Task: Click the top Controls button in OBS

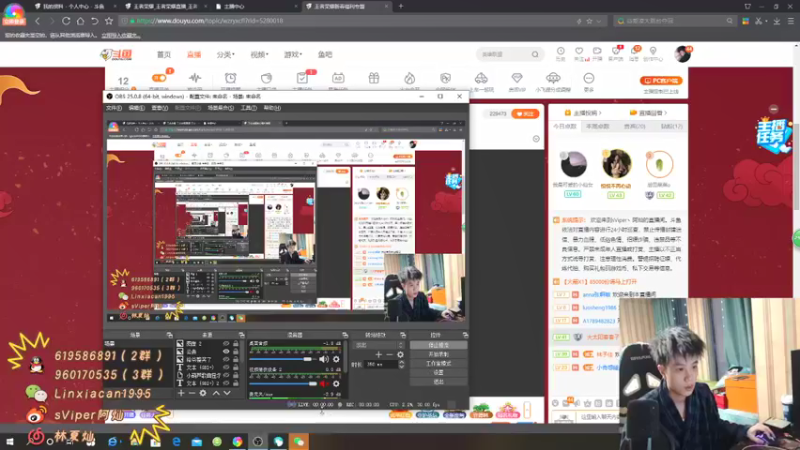Action: click(x=438, y=345)
